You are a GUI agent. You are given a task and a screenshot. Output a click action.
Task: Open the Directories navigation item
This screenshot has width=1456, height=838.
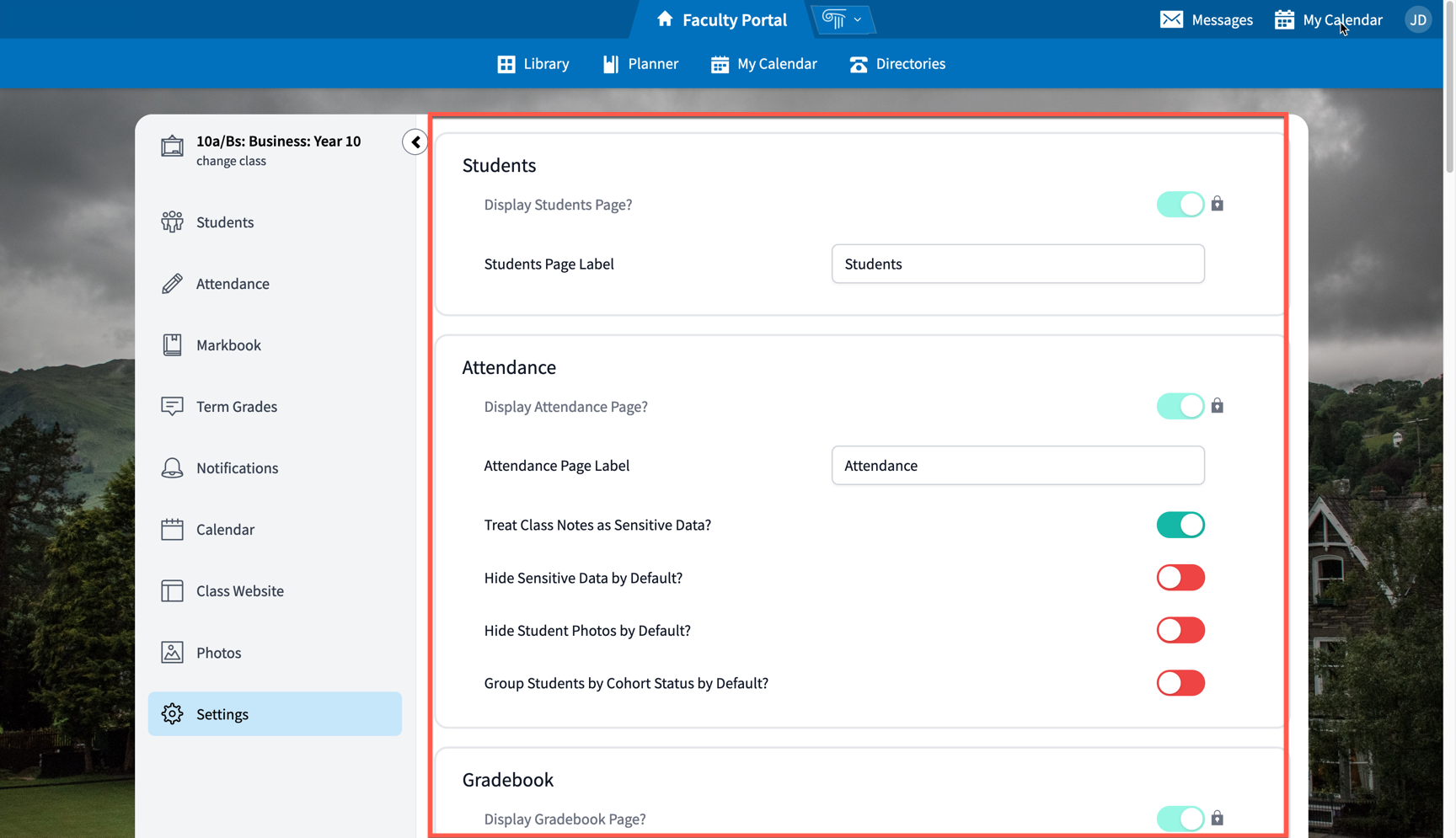[x=897, y=63]
